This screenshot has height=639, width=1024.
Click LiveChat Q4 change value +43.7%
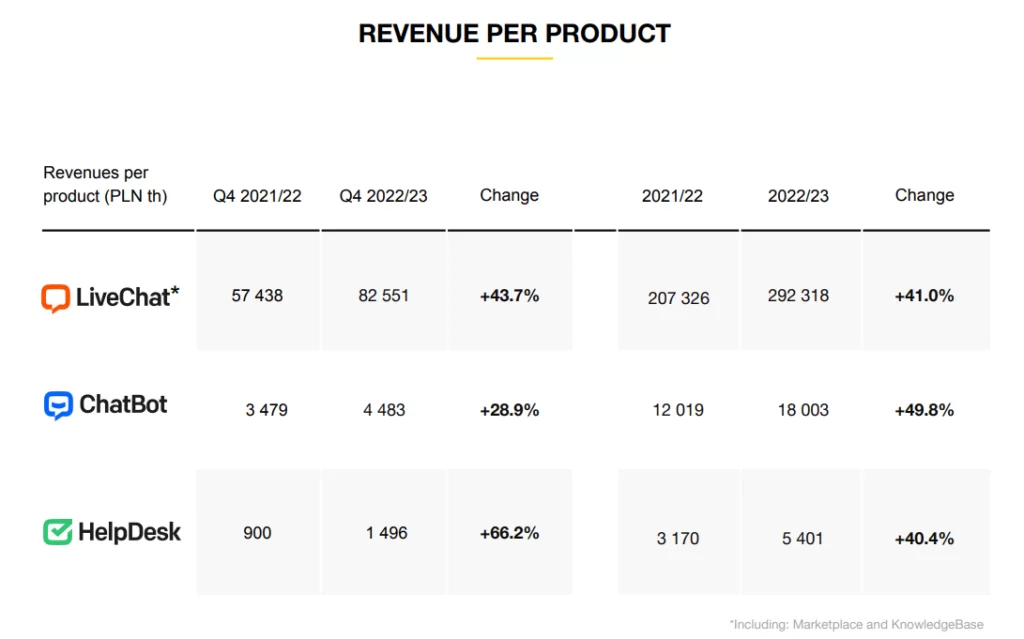(509, 296)
